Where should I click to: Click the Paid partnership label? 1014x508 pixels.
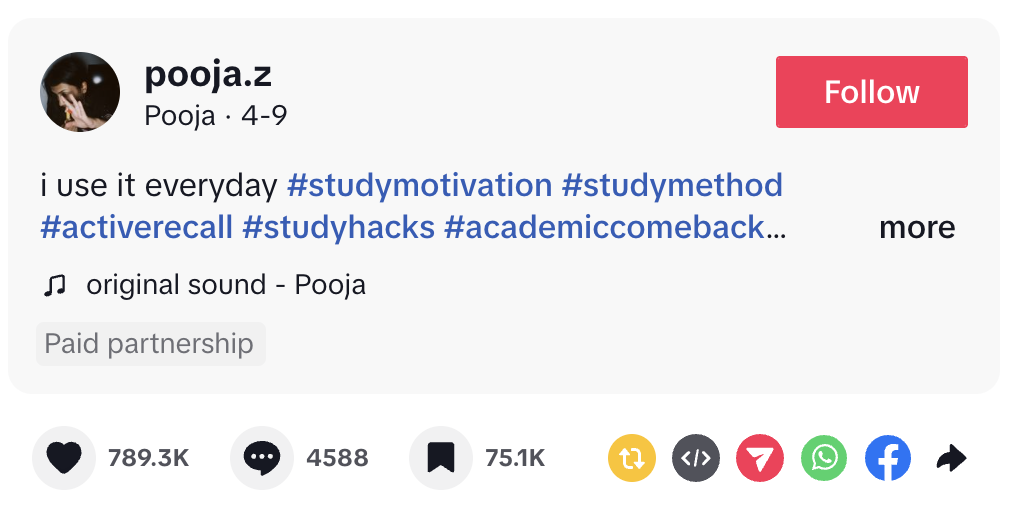point(150,344)
